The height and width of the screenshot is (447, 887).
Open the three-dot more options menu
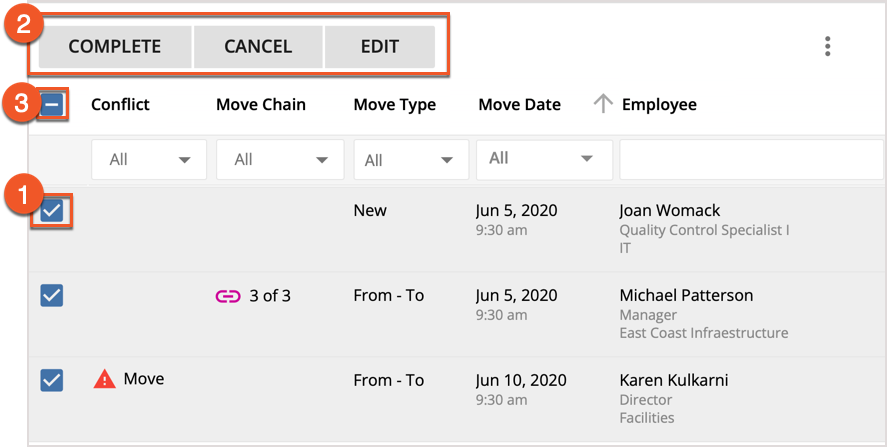tap(827, 47)
